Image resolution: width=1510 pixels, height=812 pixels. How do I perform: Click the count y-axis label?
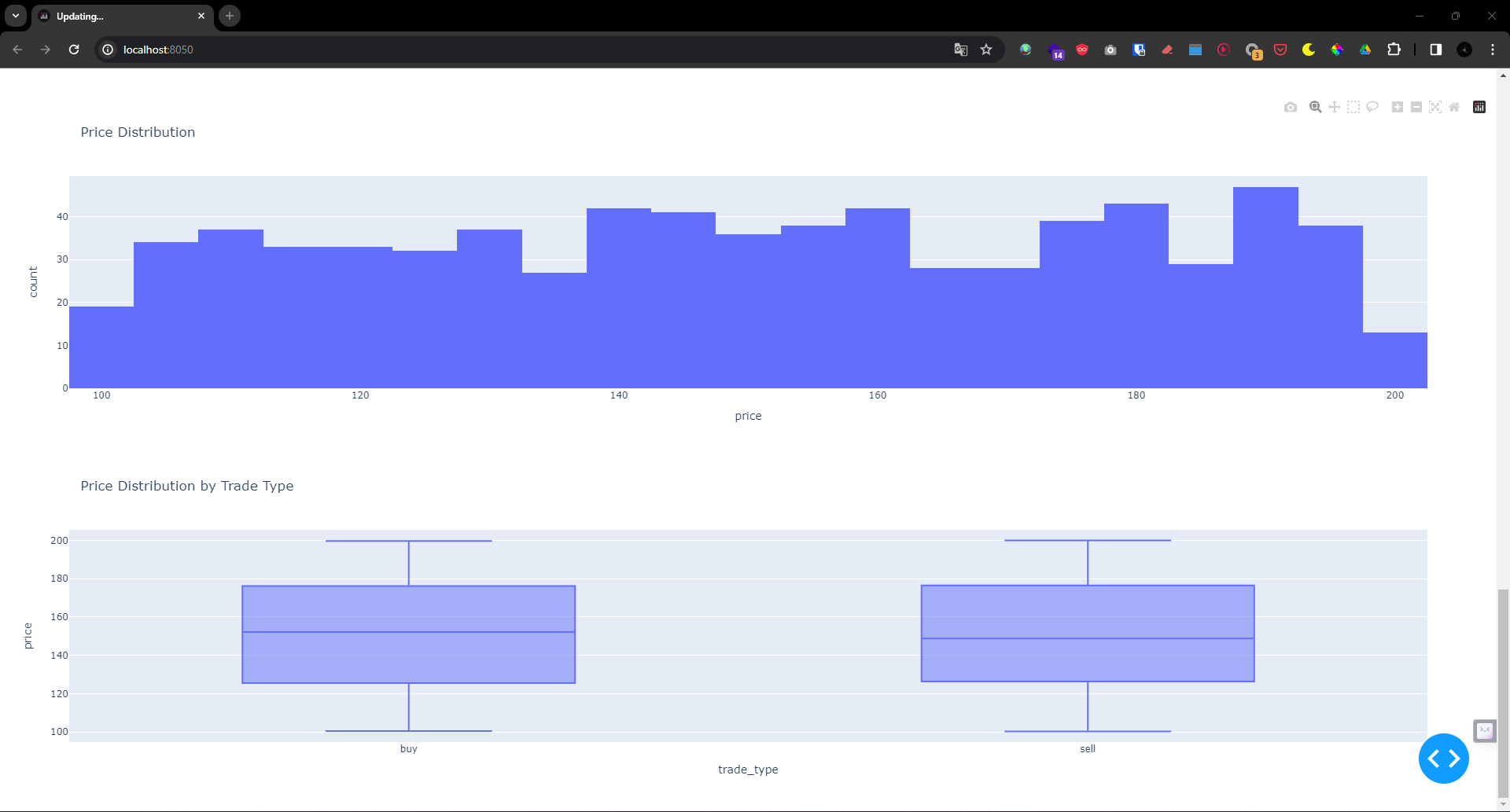click(33, 281)
